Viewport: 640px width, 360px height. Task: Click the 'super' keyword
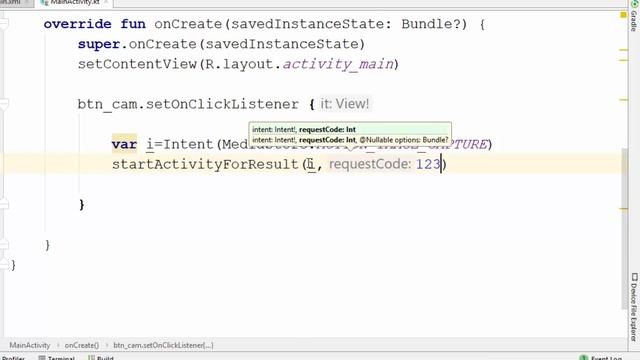point(99,44)
